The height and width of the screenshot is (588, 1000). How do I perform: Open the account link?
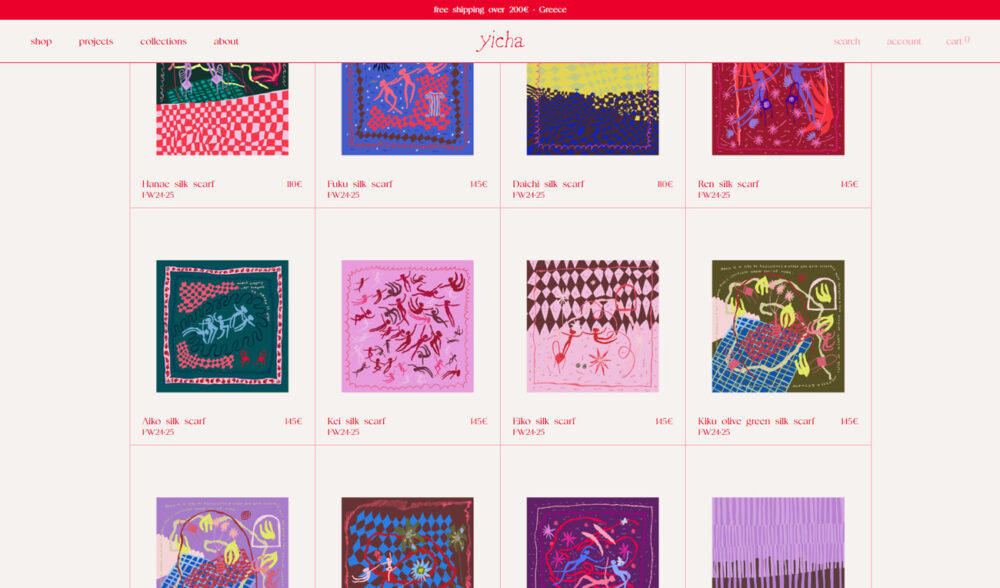[x=903, y=41]
